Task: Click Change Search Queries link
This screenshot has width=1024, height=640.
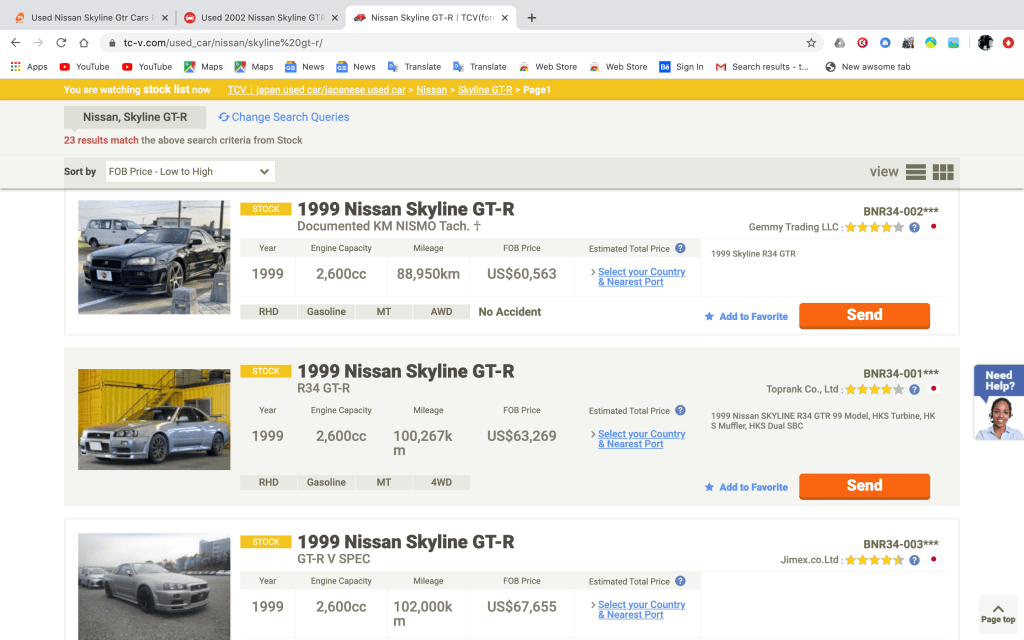Action: [x=284, y=117]
